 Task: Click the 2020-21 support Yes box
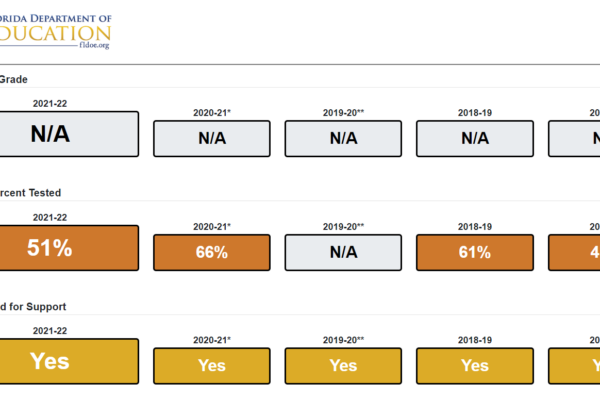tap(212, 366)
